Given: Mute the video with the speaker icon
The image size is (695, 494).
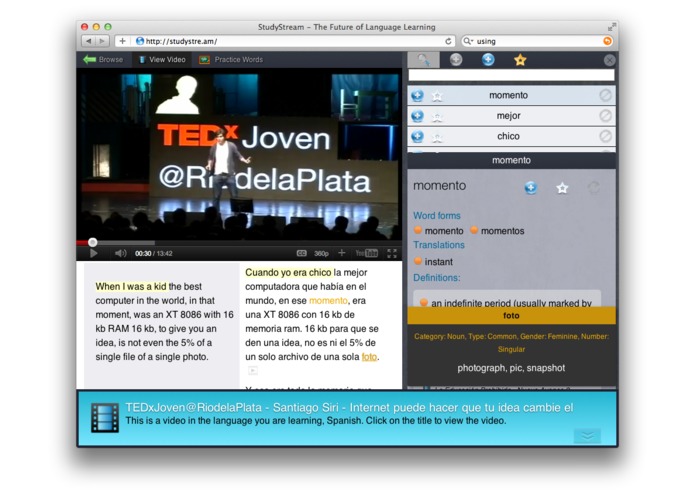Looking at the screenshot, I should coord(120,253).
